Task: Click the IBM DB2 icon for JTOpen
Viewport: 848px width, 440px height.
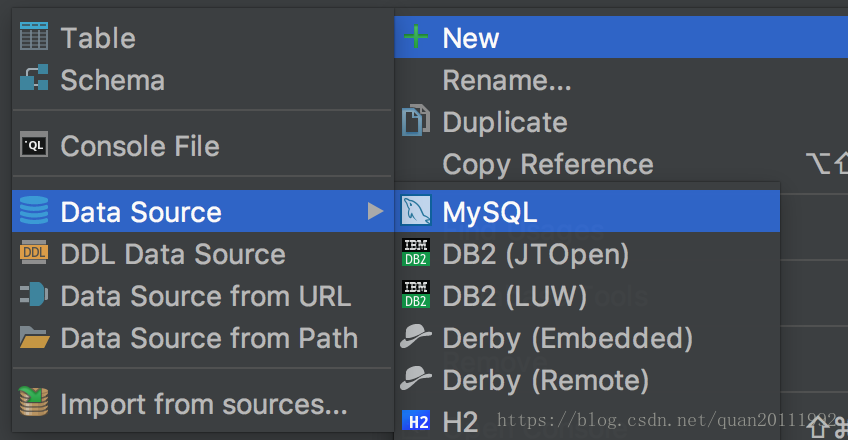Action: [415, 252]
